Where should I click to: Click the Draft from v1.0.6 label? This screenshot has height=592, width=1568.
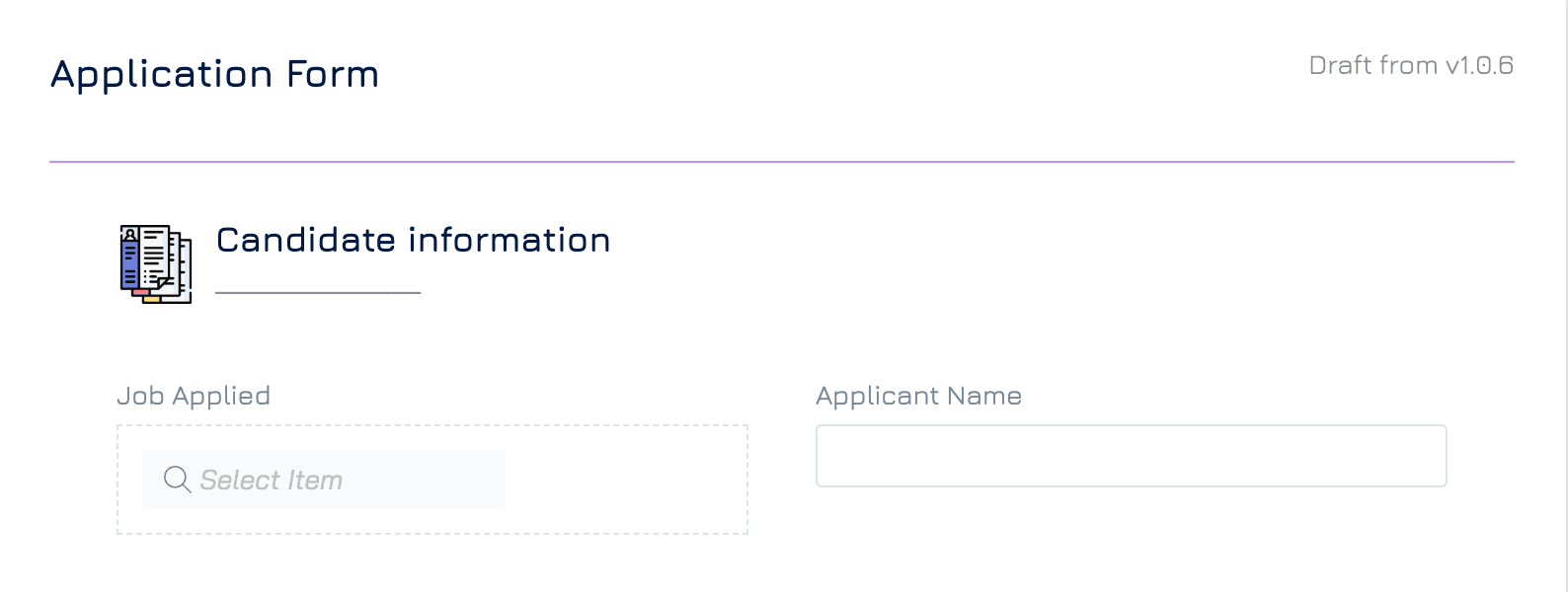coord(1411,65)
